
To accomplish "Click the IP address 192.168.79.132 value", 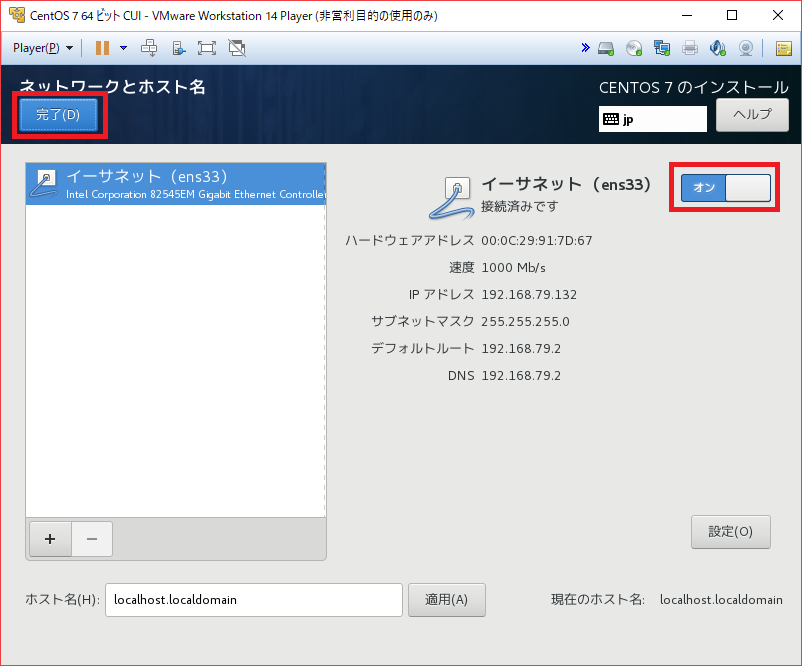I will [529, 295].
